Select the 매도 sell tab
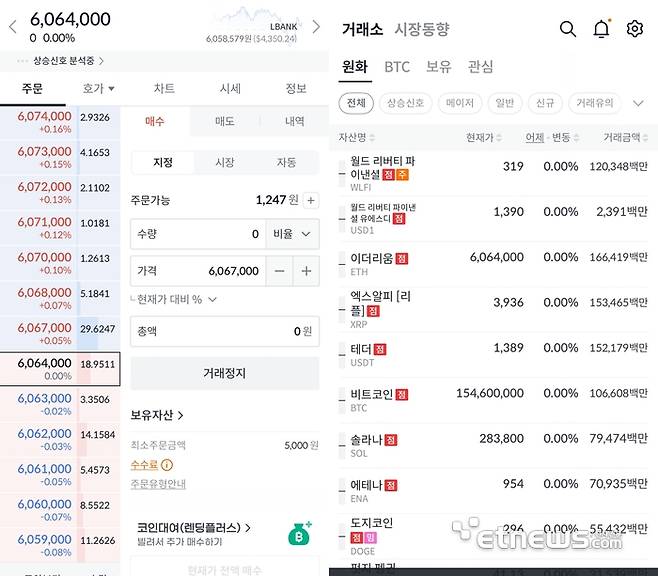658x576 pixels. coord(225,121)
